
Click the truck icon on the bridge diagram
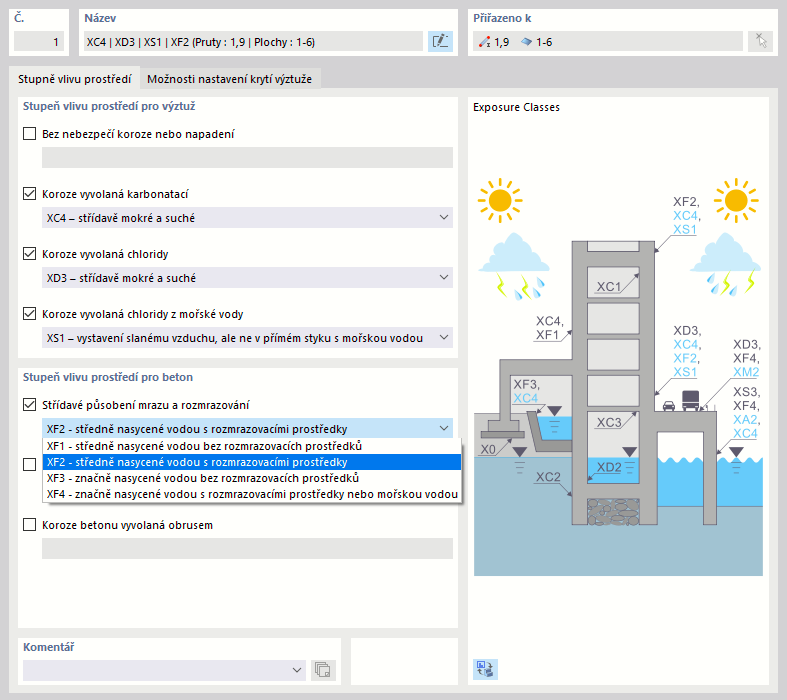tap(691, 400)
